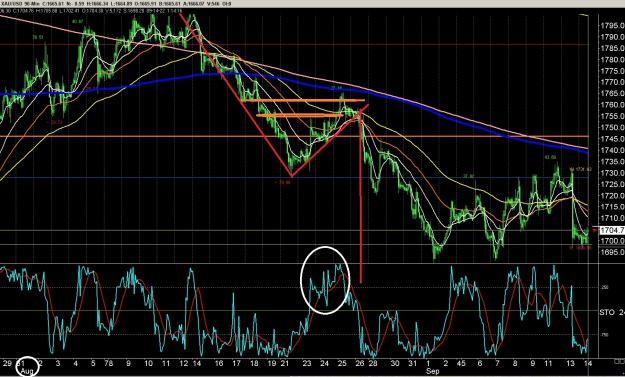Click the 1765.0 price axis label
625x377 pixels.
coord(613,94)
